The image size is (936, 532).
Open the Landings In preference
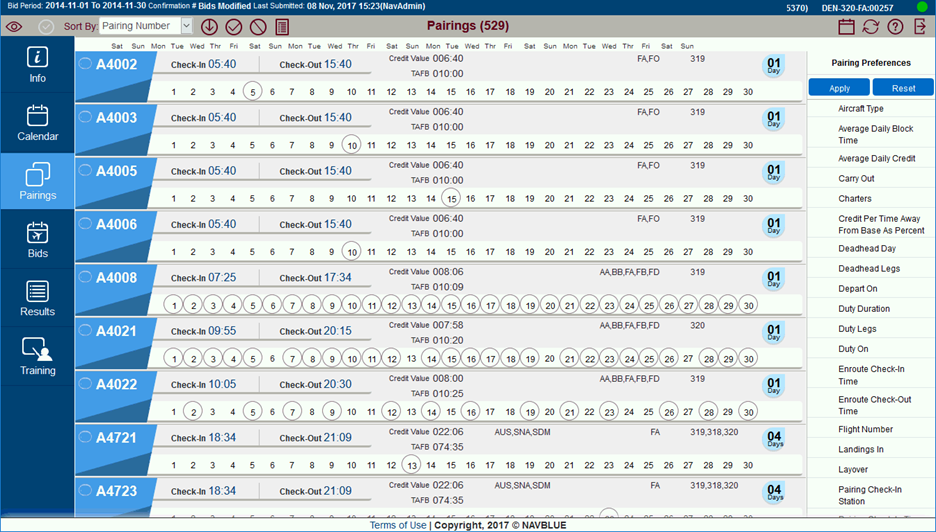coord(860,449)
